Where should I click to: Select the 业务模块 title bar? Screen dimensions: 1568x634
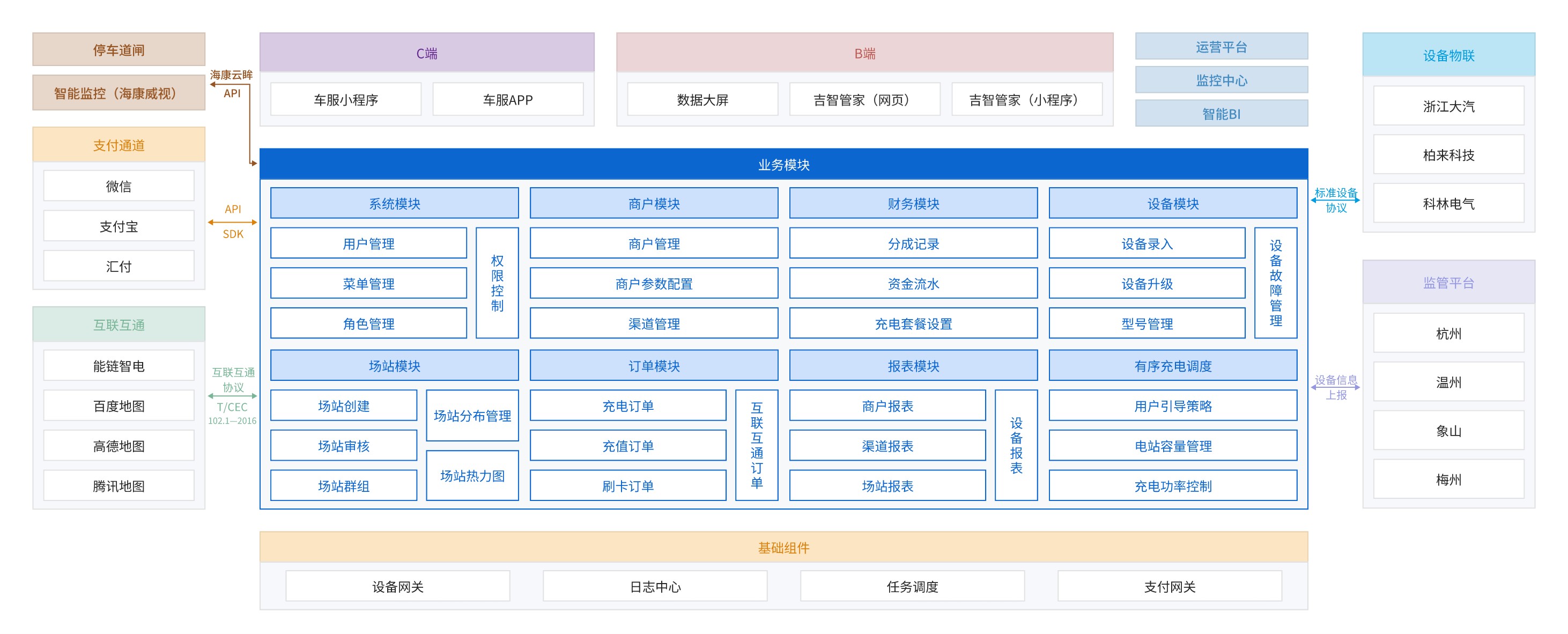(783, 165)
